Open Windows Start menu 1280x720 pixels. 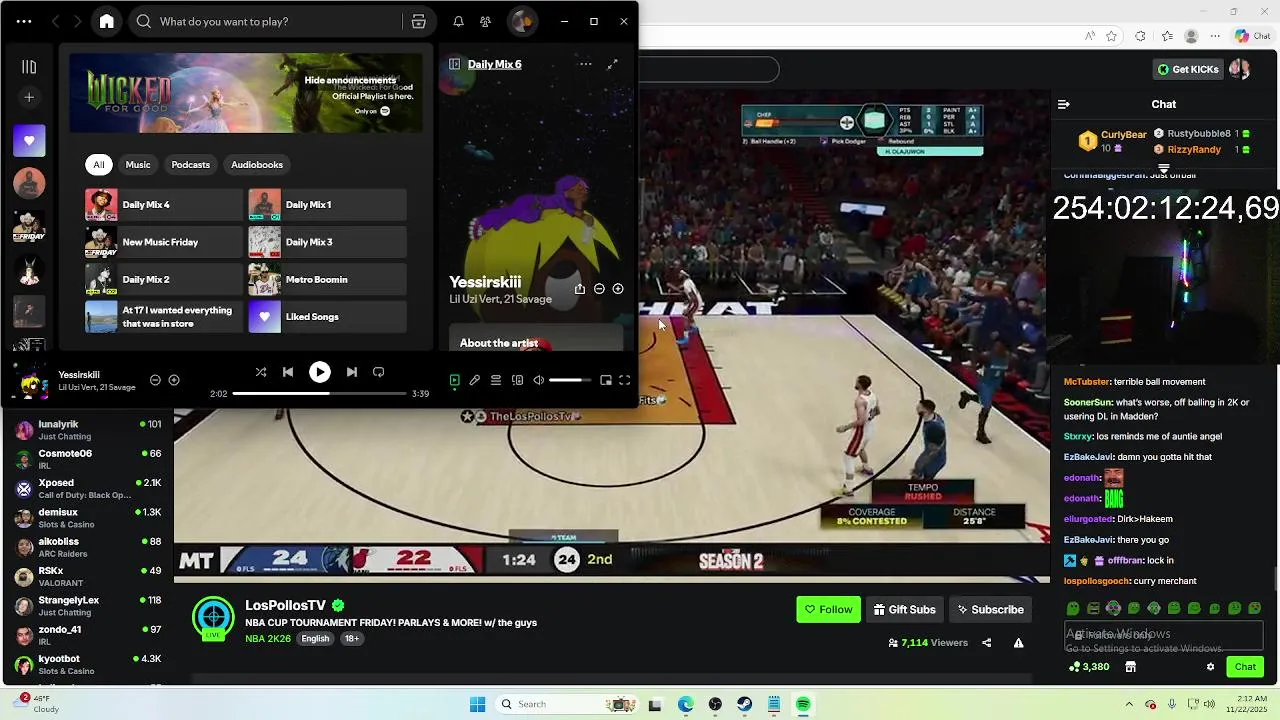pyautogui.click(x=477, y=704)
